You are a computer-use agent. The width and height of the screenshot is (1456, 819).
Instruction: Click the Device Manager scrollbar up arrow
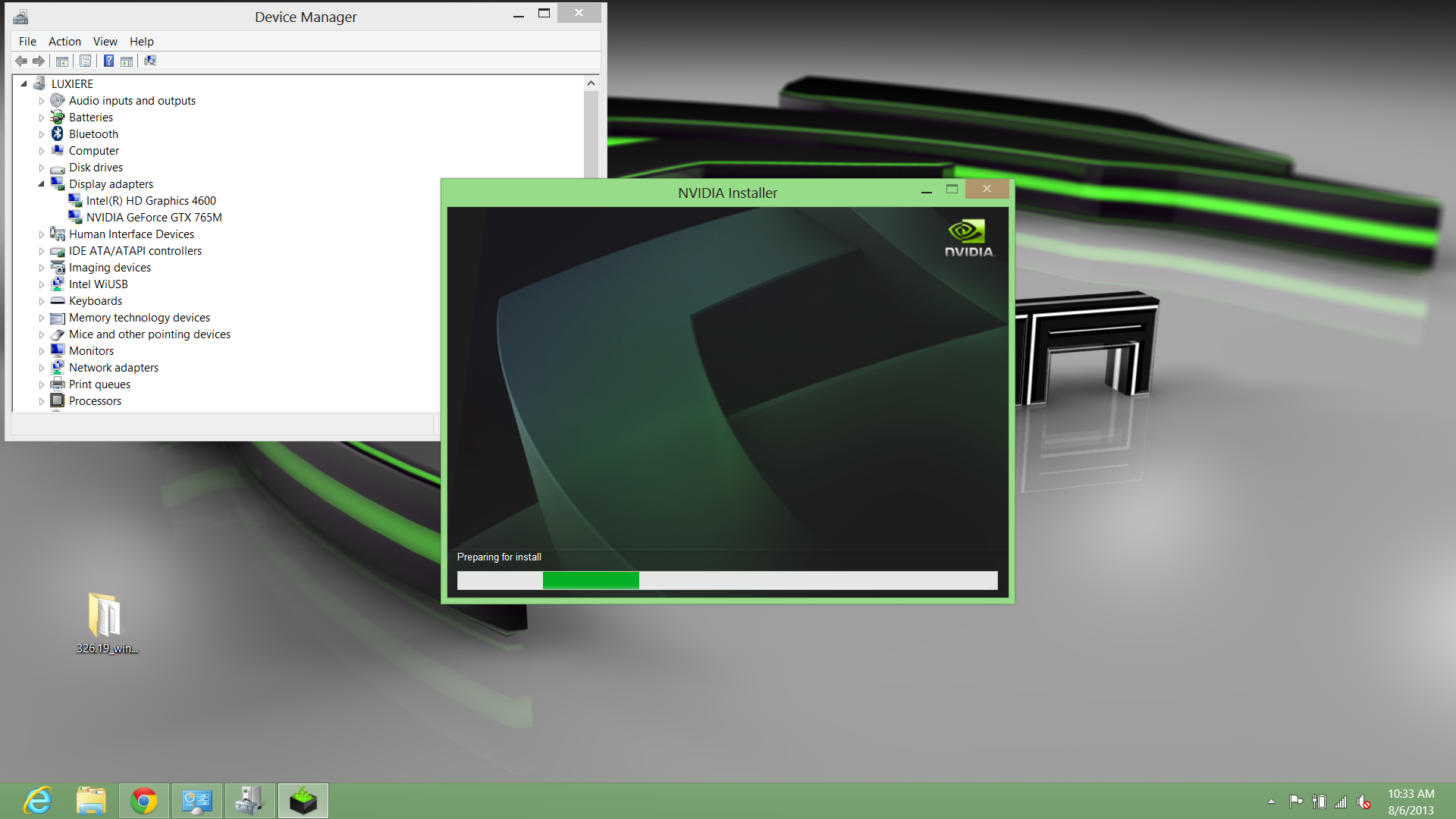[591, 83]
